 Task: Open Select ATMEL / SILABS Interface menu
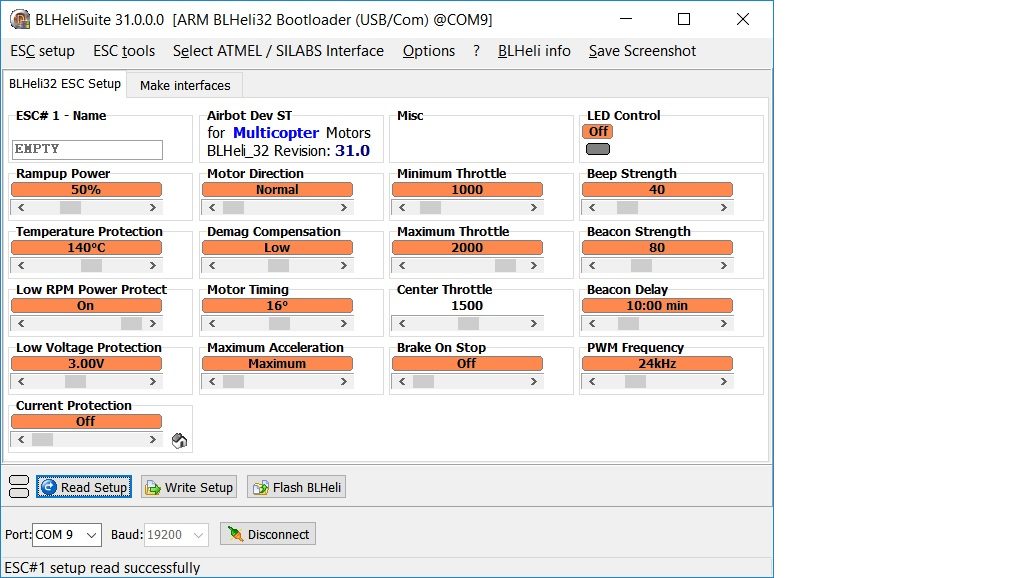tap(278, 51)
